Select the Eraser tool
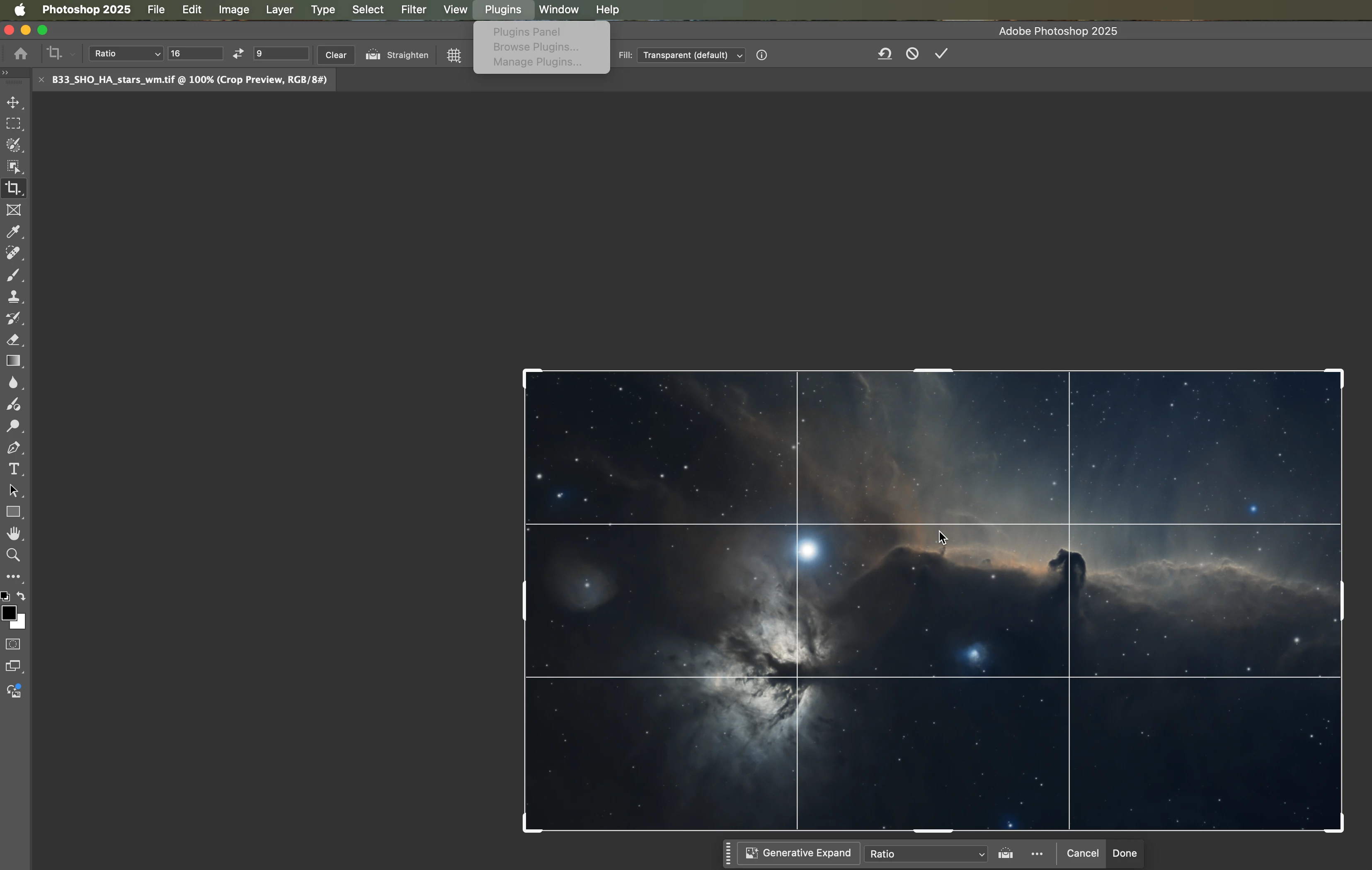 13,340
